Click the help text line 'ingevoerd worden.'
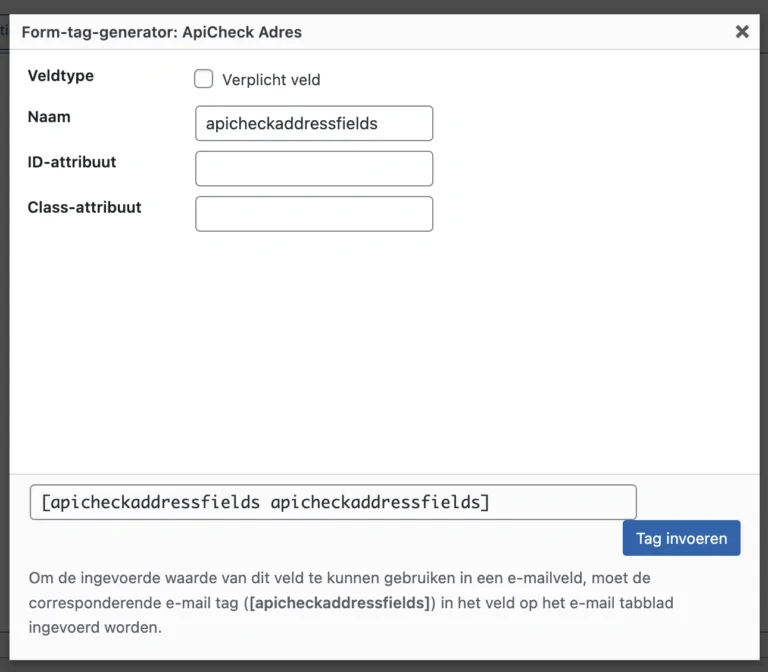Image resolution: width=768 pixels, height=672 pixels. pos(95,627)
